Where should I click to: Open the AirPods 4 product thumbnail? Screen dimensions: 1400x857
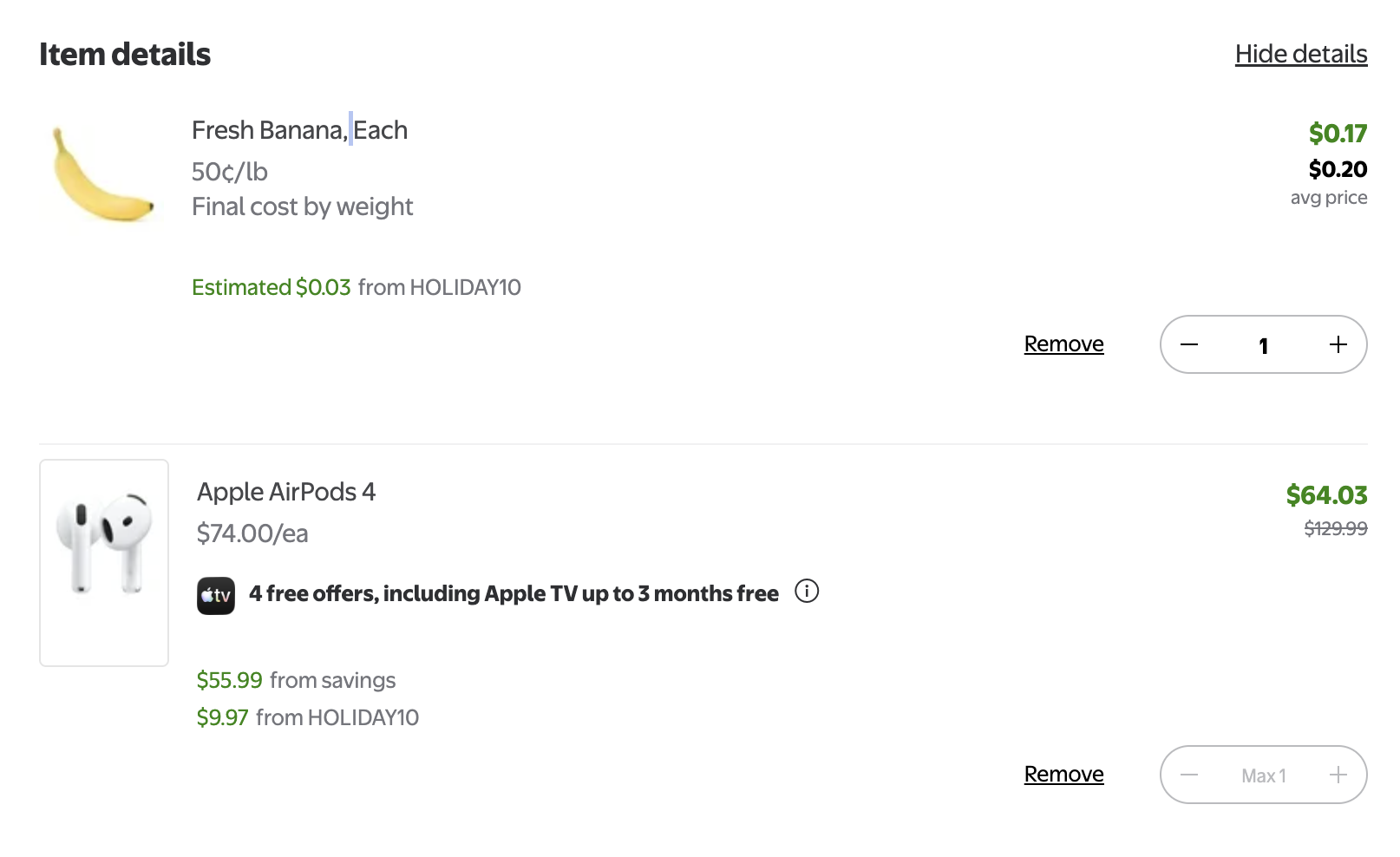tap(104, 562)
